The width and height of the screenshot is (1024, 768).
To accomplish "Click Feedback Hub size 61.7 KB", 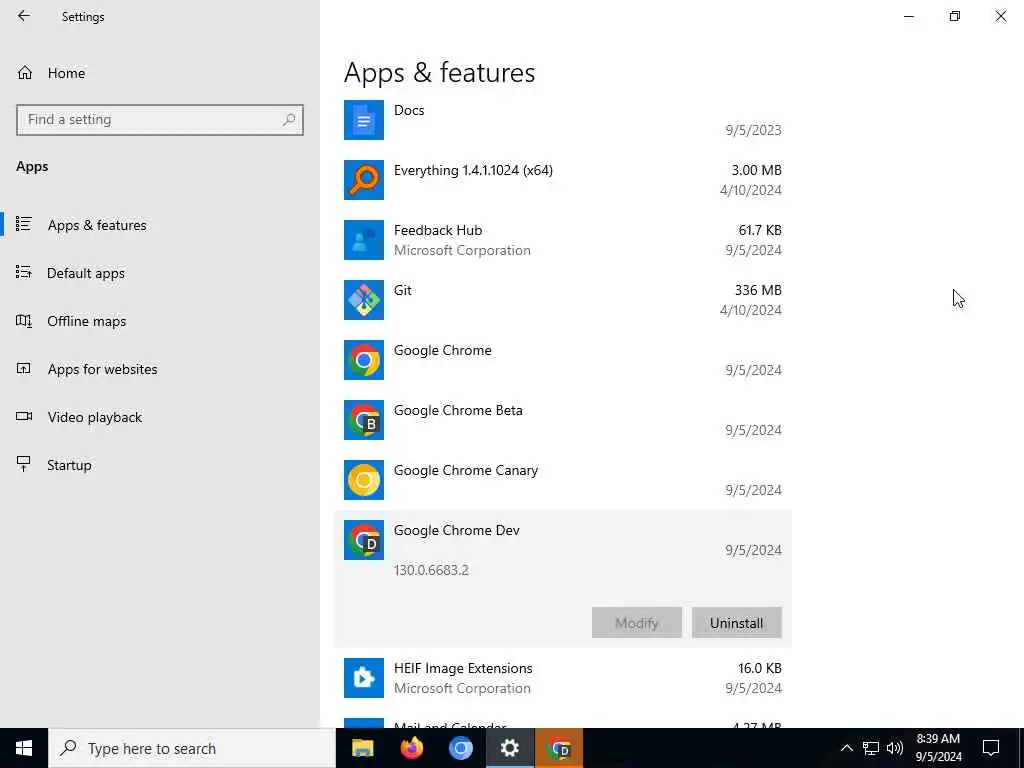I will coord(760,230).
